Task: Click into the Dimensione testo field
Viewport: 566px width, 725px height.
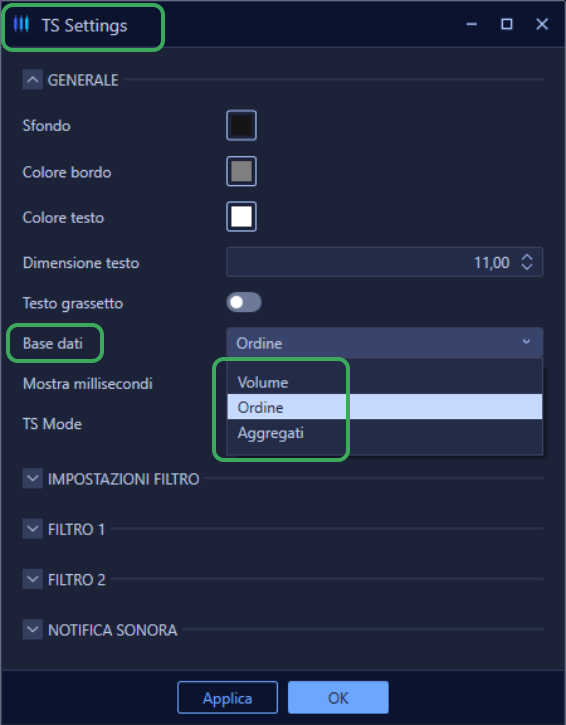Action: [385, 262]
